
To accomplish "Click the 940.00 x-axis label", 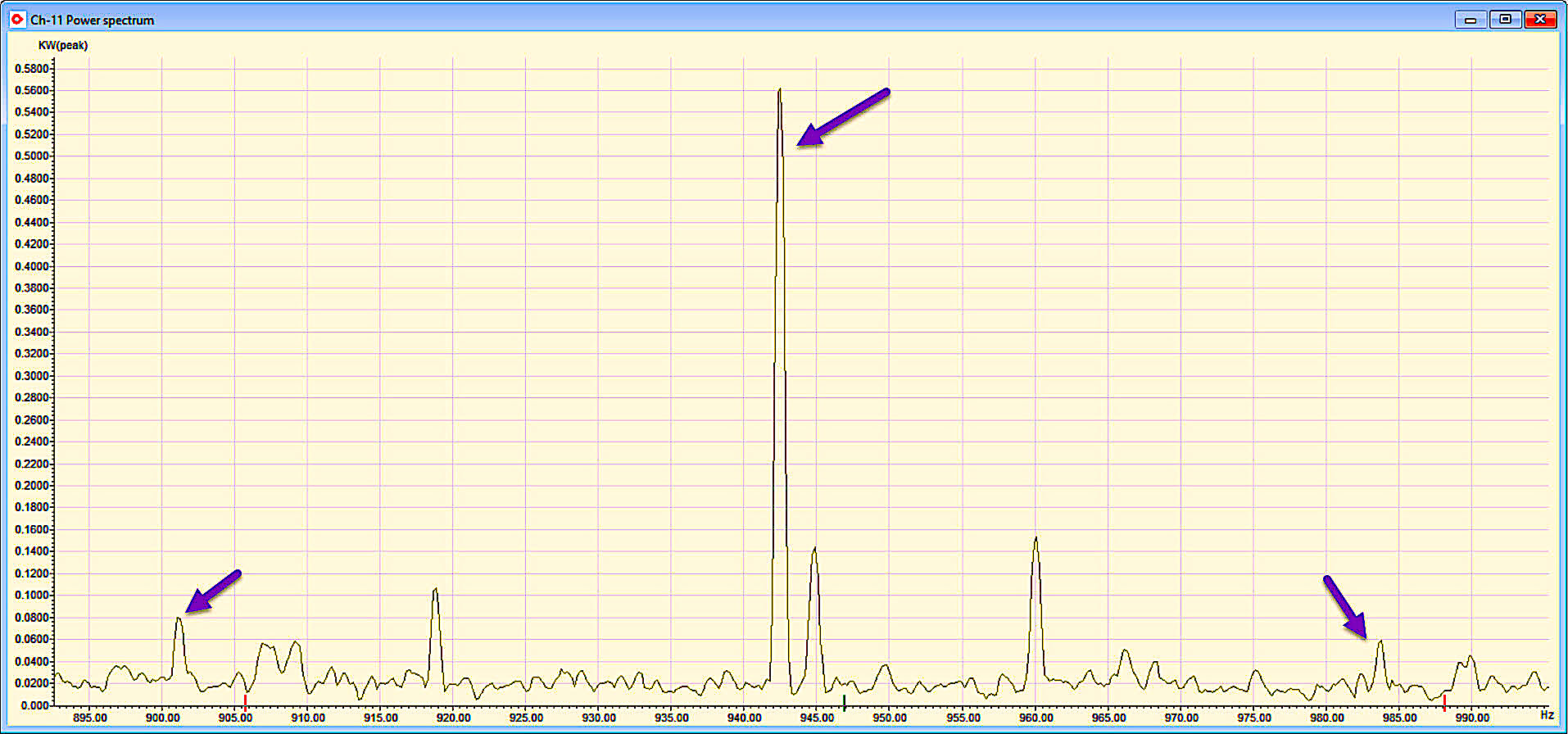I will pyautogui.click(x=744, y=718).
